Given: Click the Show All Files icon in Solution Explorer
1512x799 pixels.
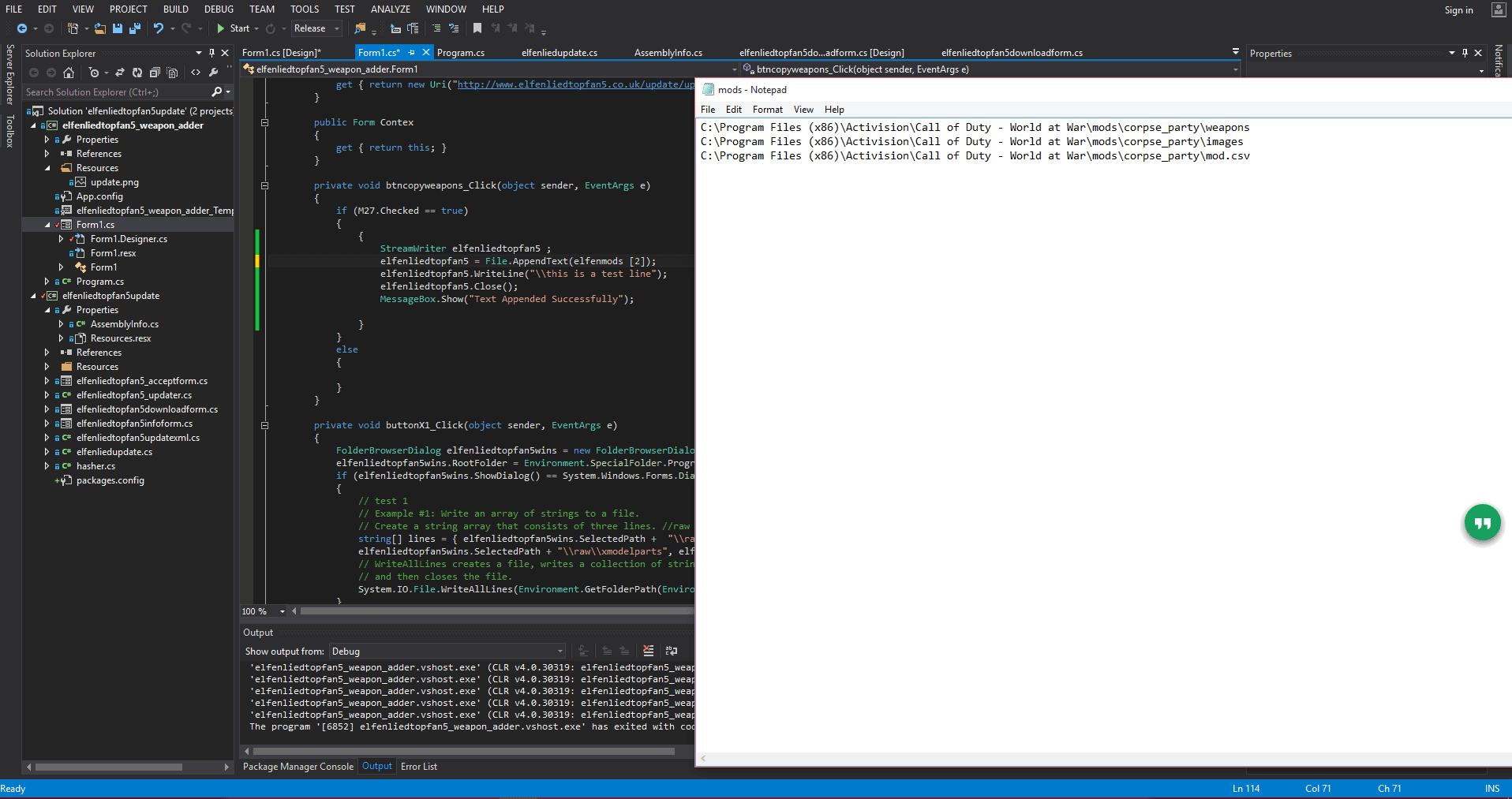Looking at the screenshot, I should pyautogui.click(x=172, y=73).
